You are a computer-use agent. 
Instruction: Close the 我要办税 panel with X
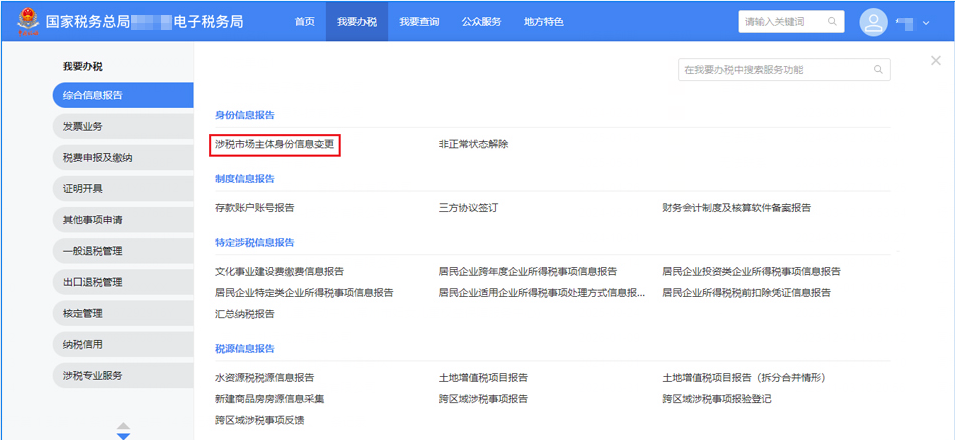pos(936,61)
